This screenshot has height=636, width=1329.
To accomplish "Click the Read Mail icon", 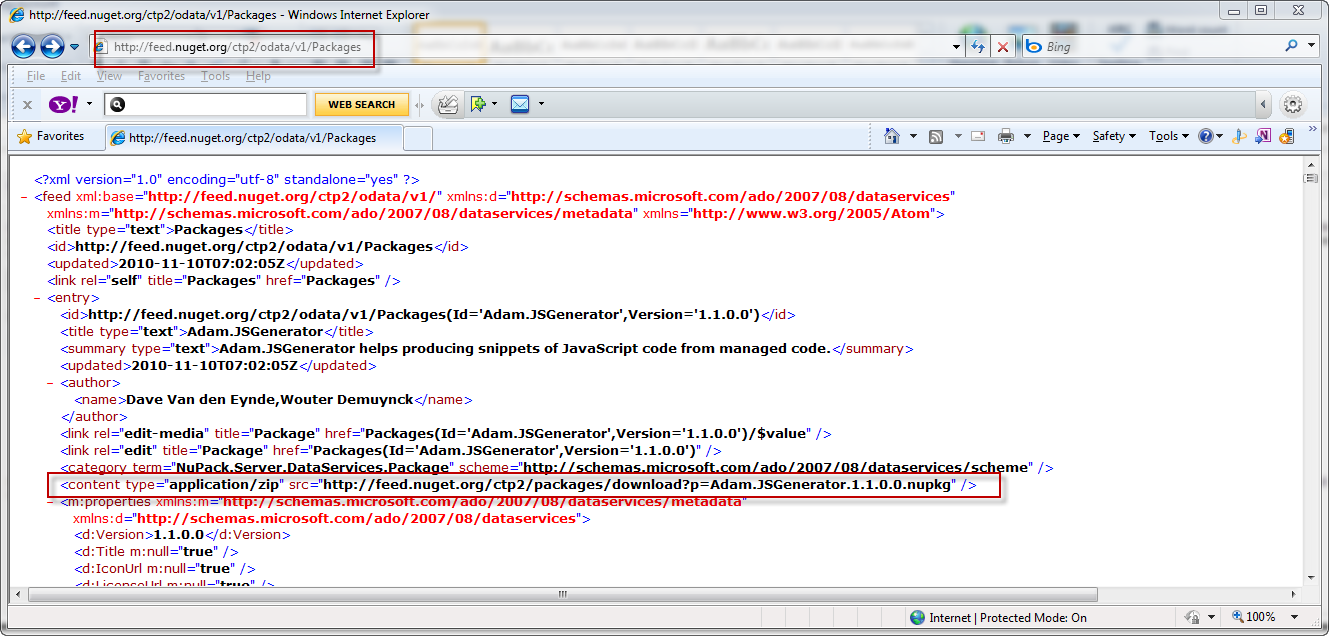I will point(979,136).
